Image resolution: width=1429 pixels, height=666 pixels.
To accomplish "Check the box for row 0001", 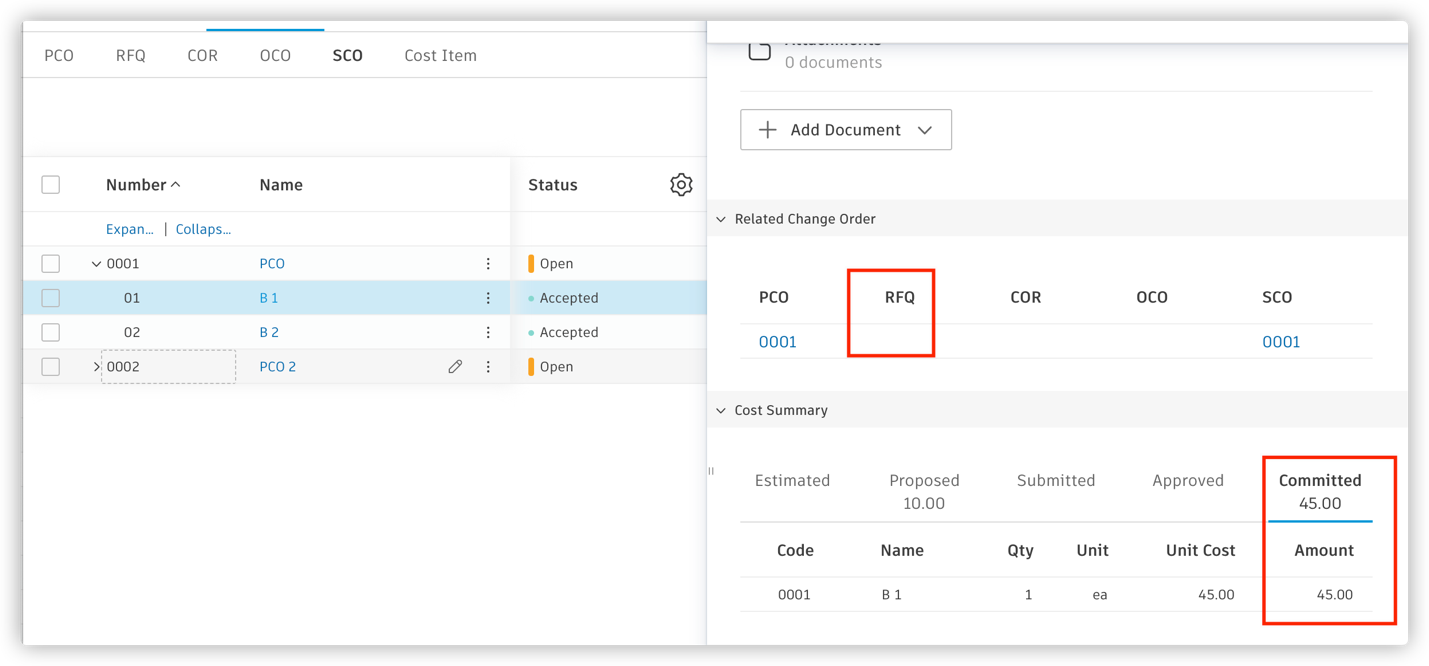I will [51, 264].
